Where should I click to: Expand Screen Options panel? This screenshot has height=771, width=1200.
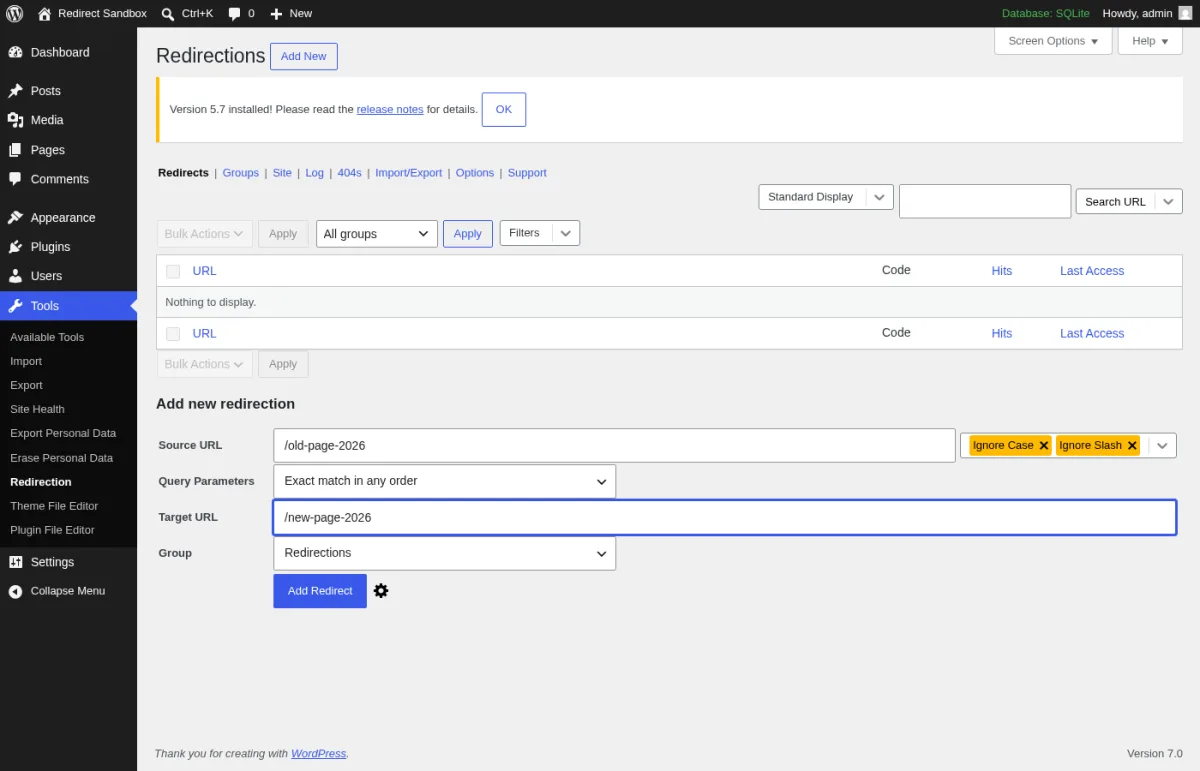coord(1053,41)
